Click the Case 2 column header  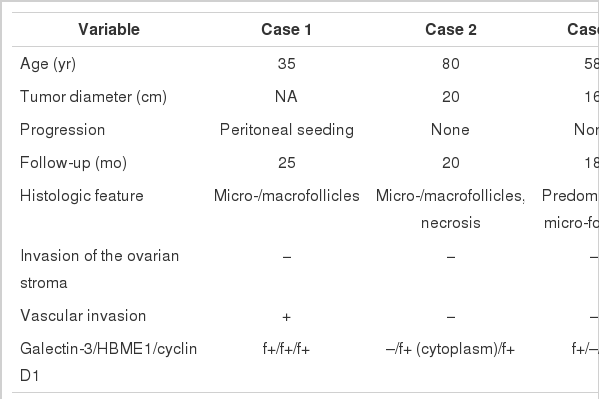pyautogui.click(x=451, y=29)
